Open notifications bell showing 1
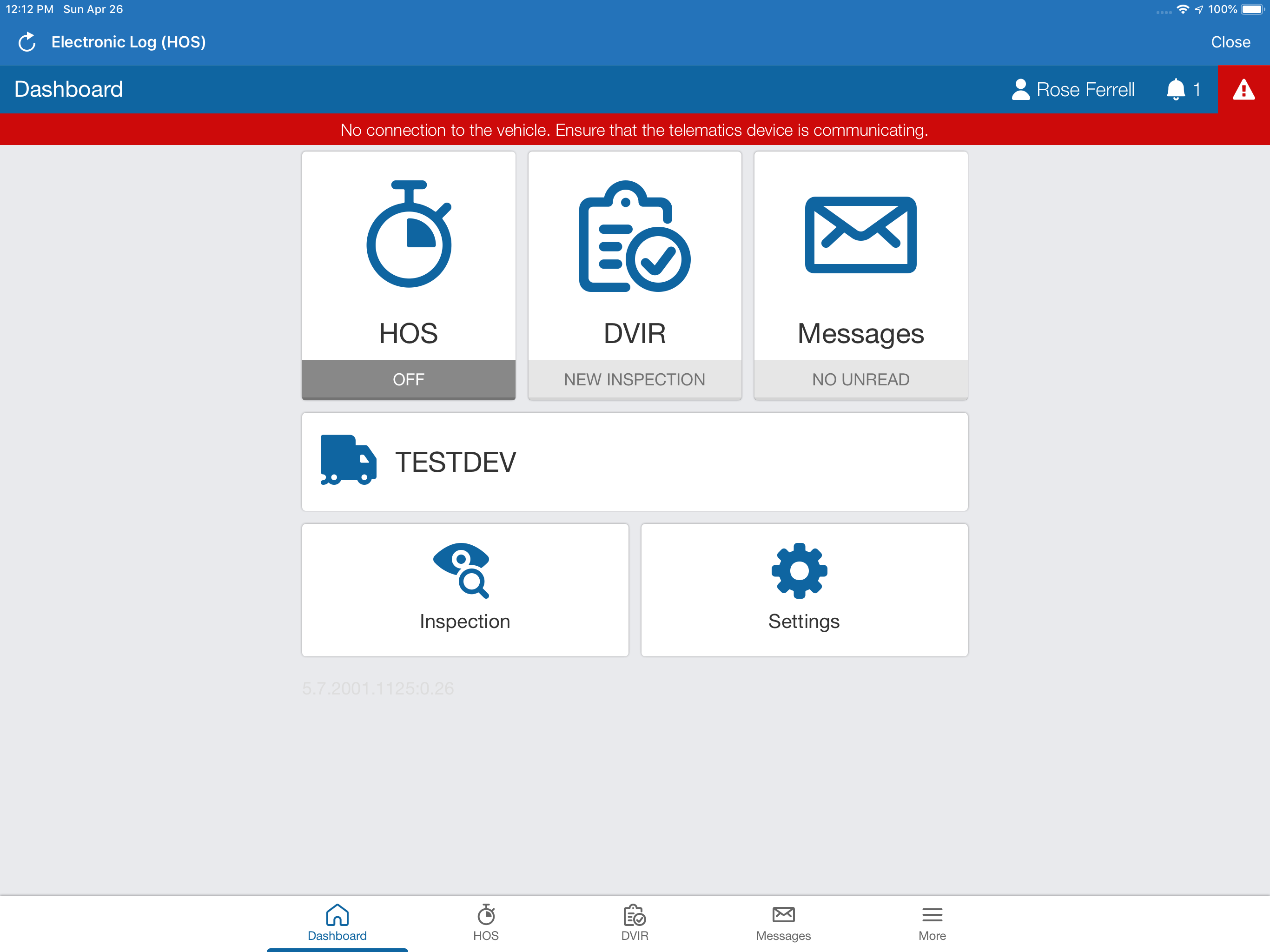1270x952 pixels. pos(1182,90)
